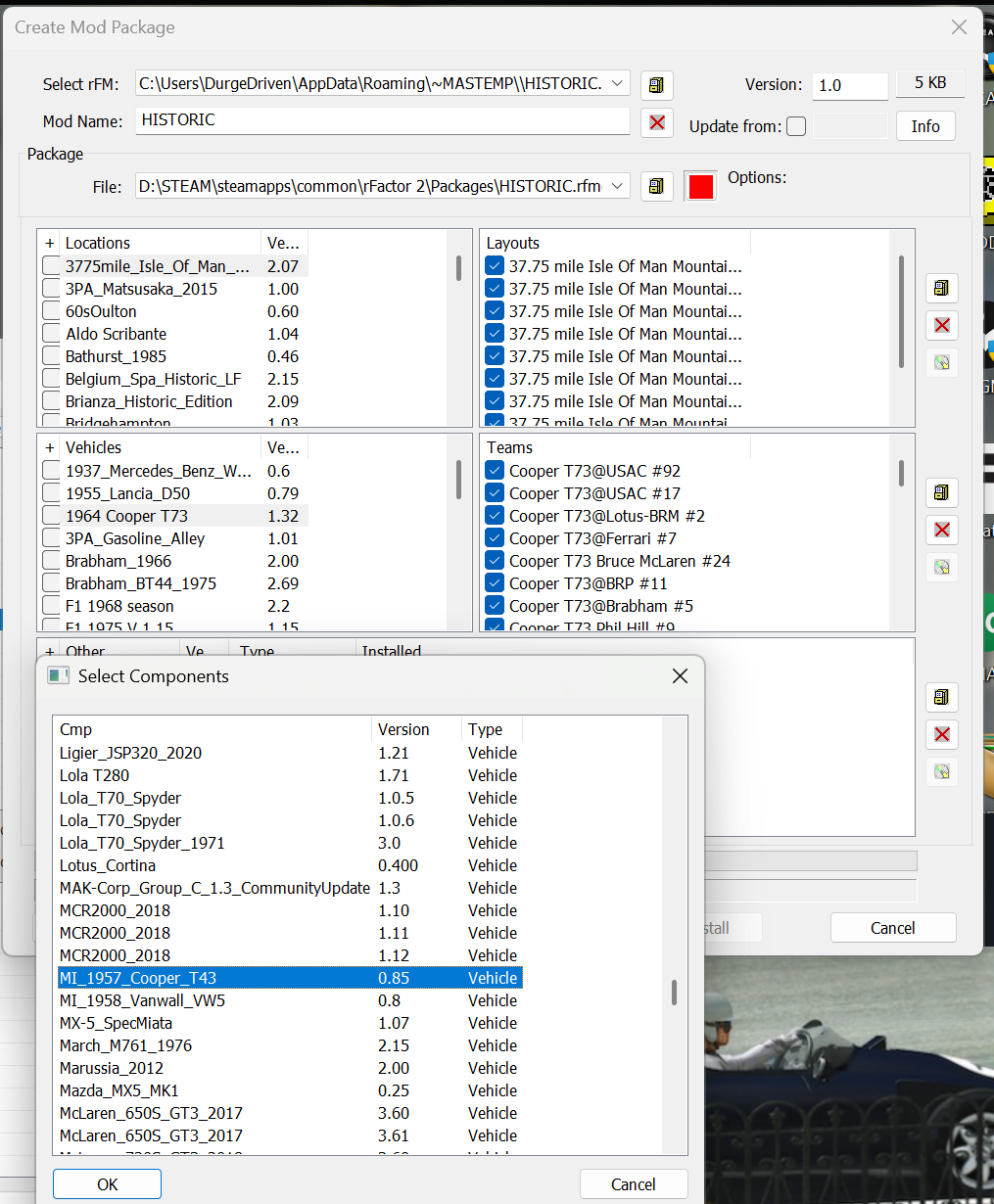The image size is (994, 1204).
Task: Select the Lotus_Cortina component
Action: (290, 865)
